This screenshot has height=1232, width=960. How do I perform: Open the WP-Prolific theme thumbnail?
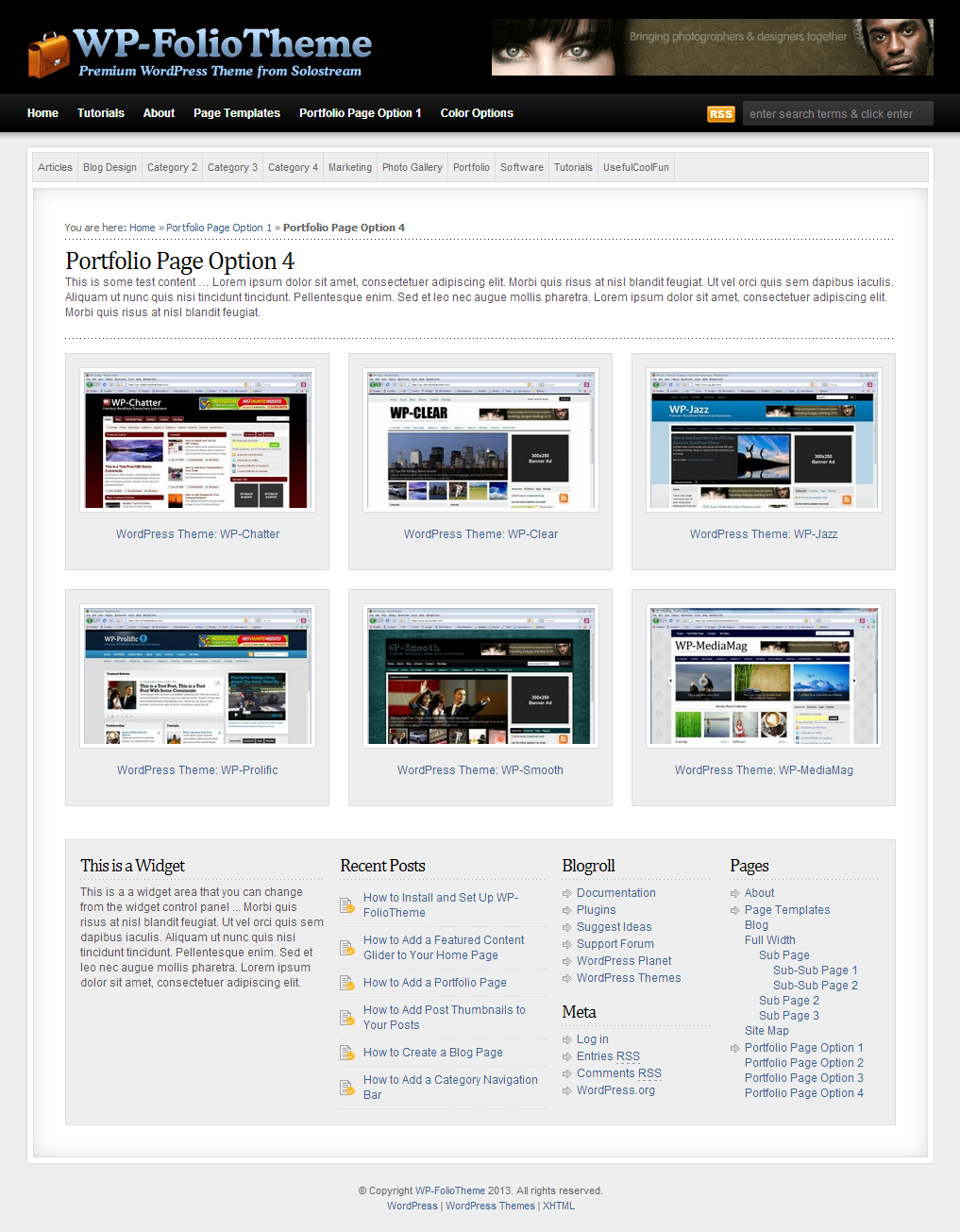(197, 676)
